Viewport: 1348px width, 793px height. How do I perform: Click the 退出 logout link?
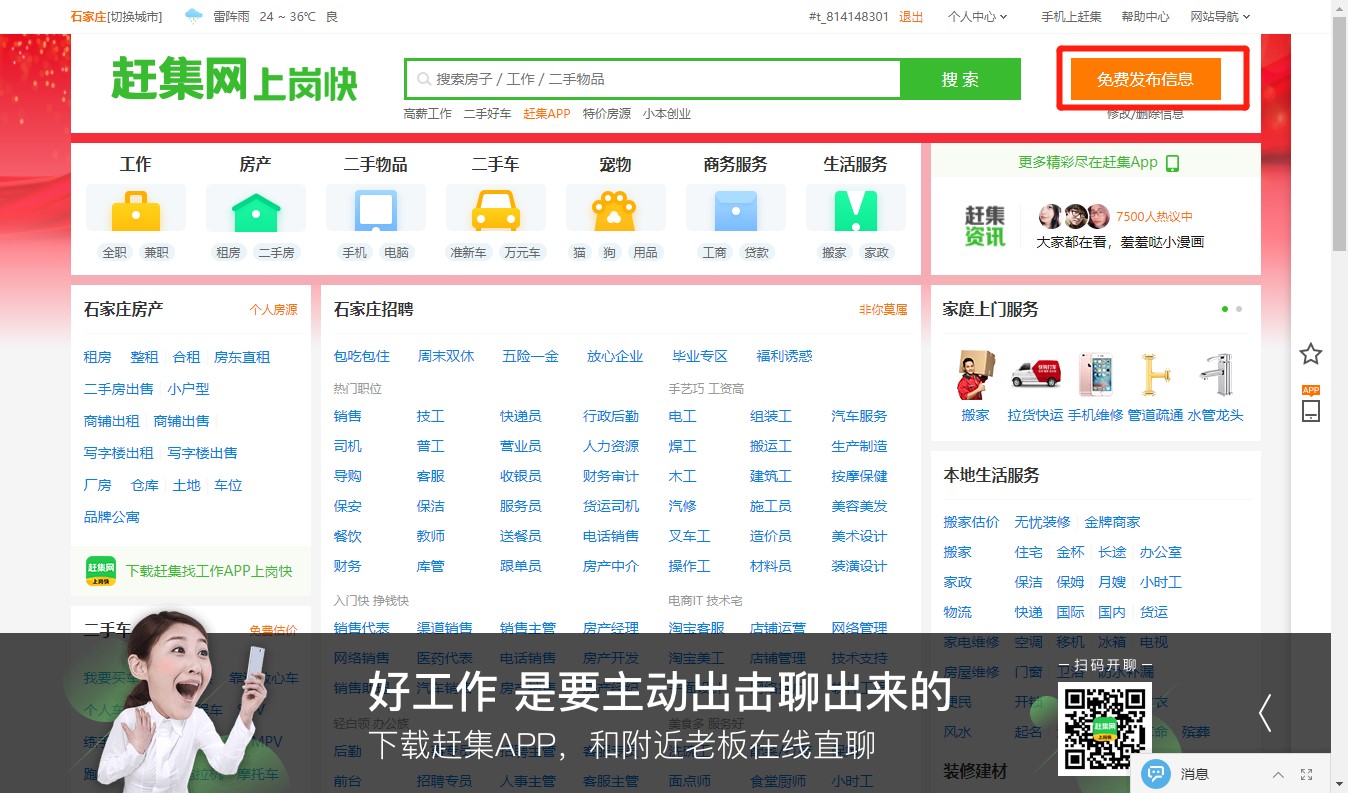point(911,16)
